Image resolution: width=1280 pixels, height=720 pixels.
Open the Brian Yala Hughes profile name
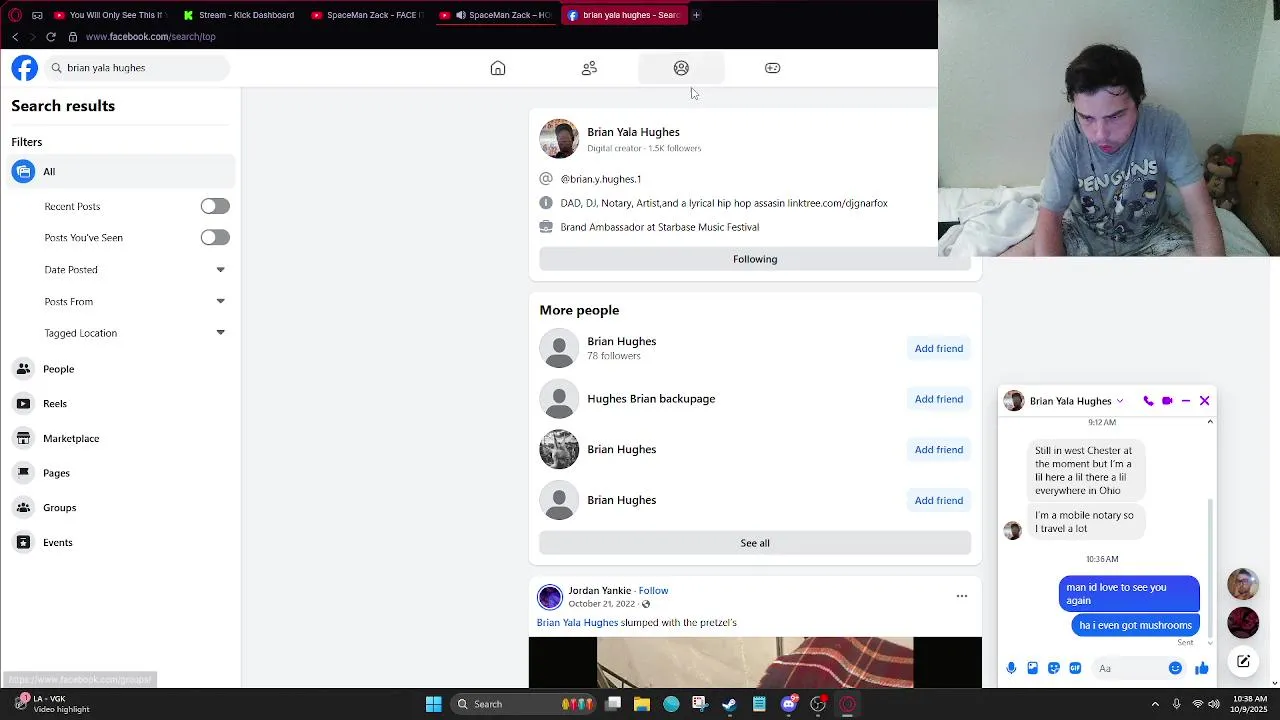(633, 132)
